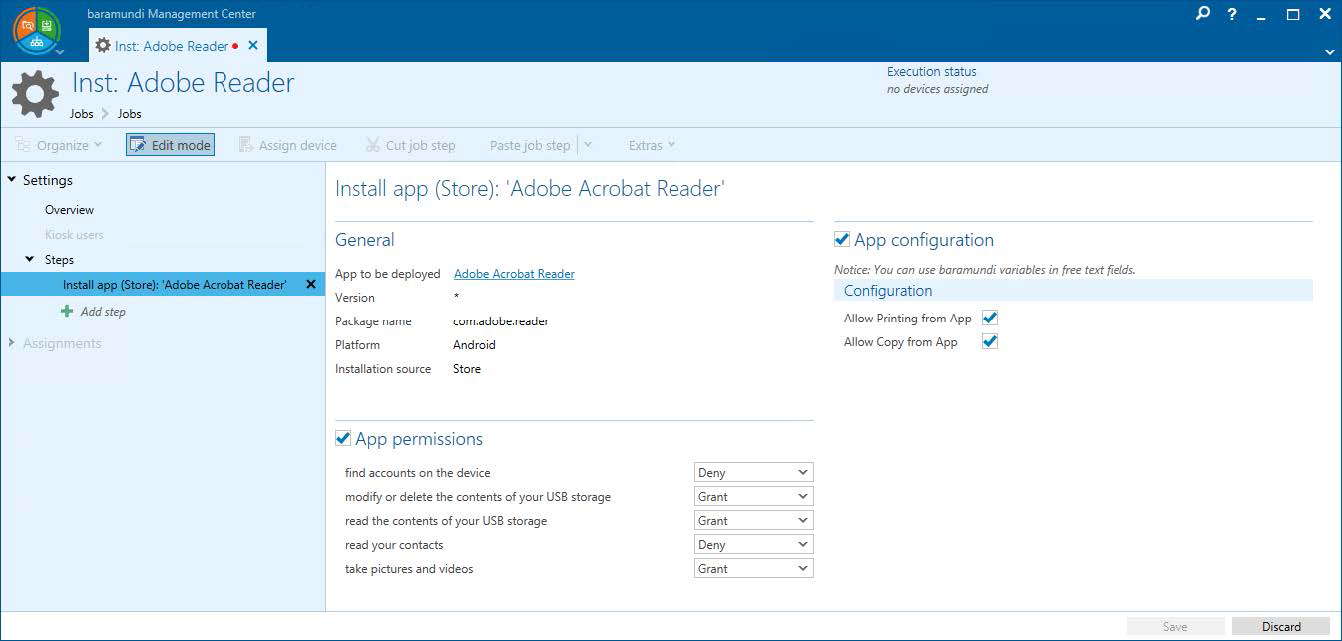Click the 'no devices assigned' status text
The image size is (1342, 641).
[x=937, y=89]
